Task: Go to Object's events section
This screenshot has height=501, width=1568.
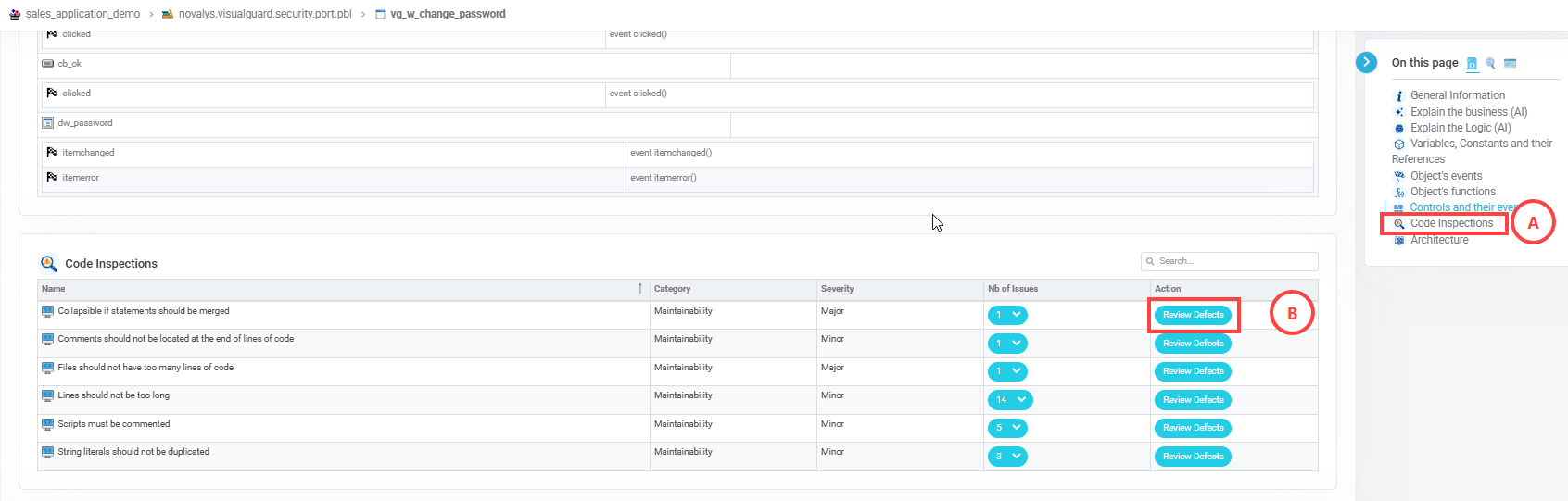Action: coord(1446,176)
